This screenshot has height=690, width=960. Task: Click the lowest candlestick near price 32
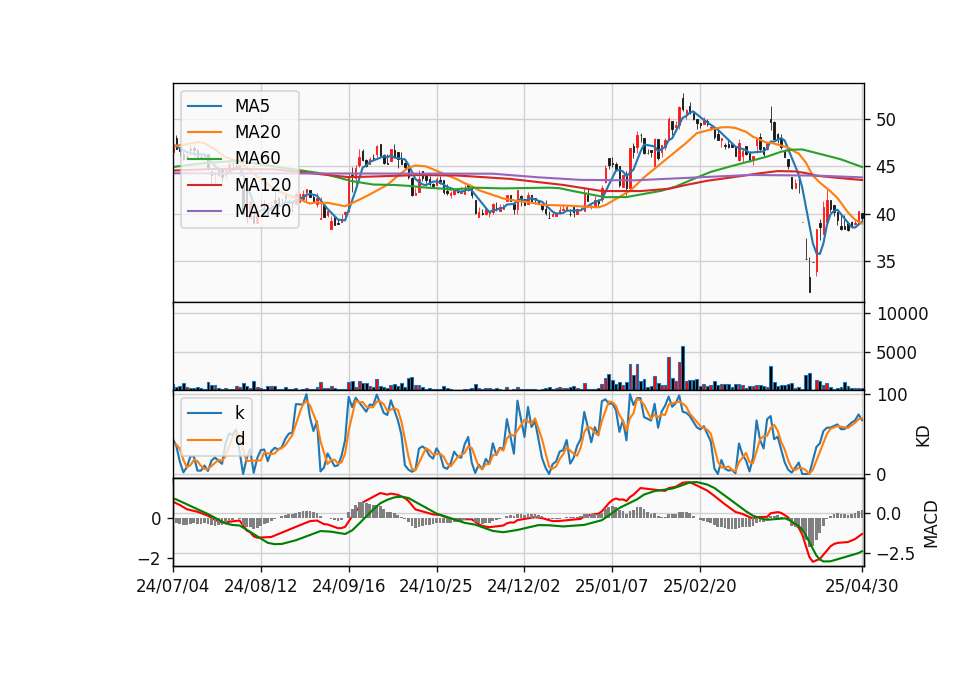[x=810, y=276]
